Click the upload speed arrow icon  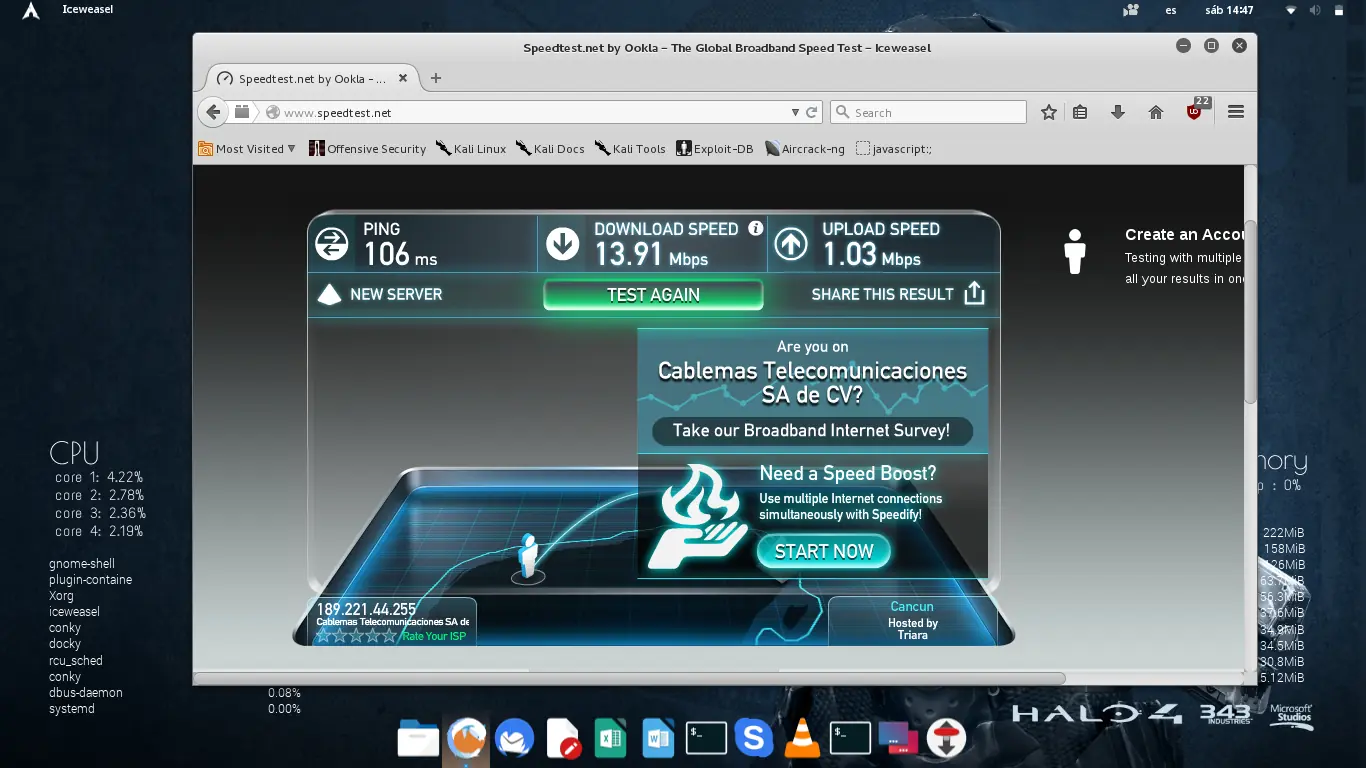pyautogui.click(x=791, y=244)
